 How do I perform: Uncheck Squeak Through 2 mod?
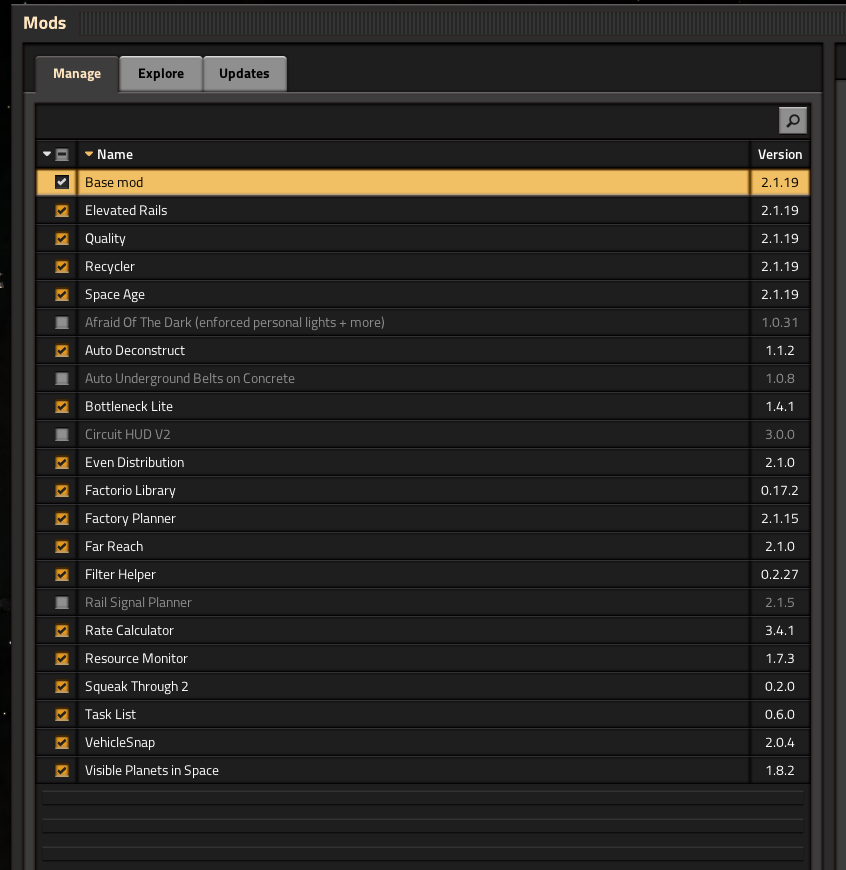point(62,686)
